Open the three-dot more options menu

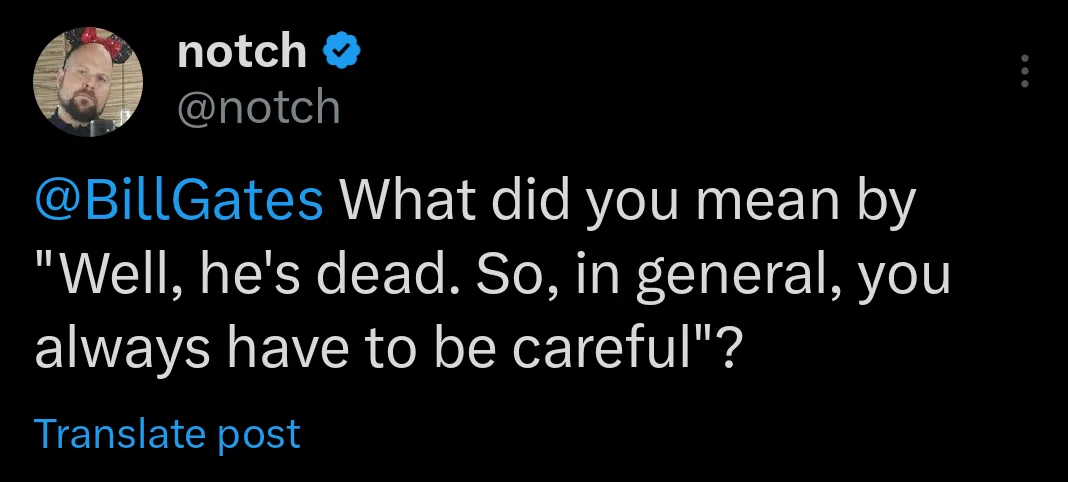pos(1023,72)
